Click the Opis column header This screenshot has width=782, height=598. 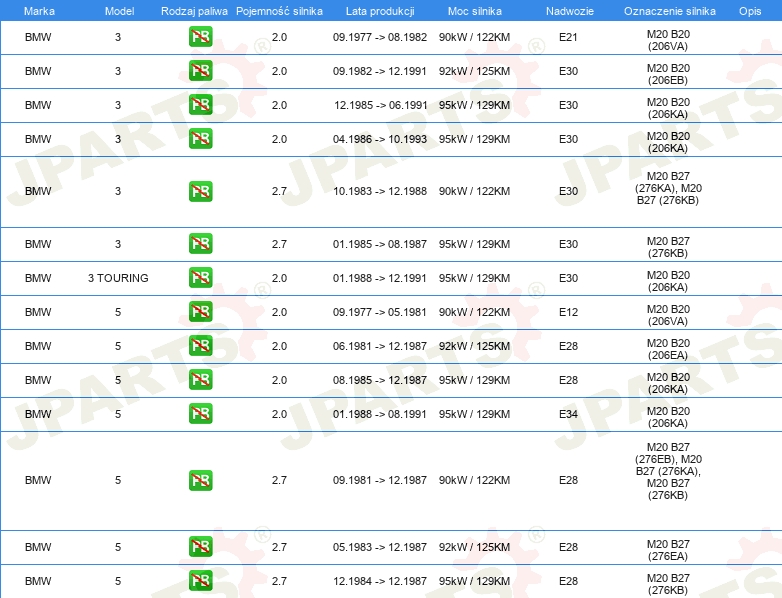pos(750,11)
